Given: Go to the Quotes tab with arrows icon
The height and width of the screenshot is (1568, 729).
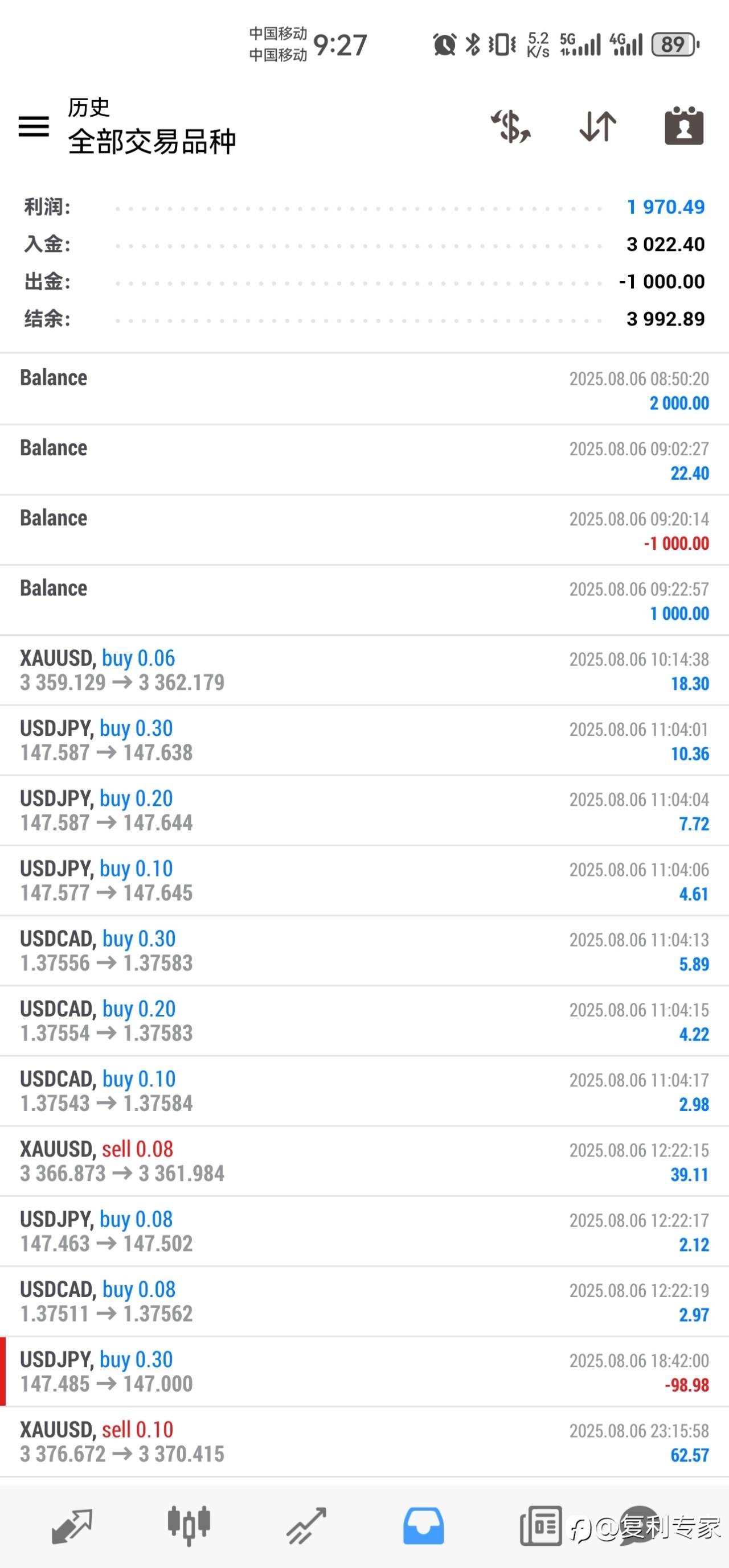Looking at the screenshot, I should (x=72, y=1525).
